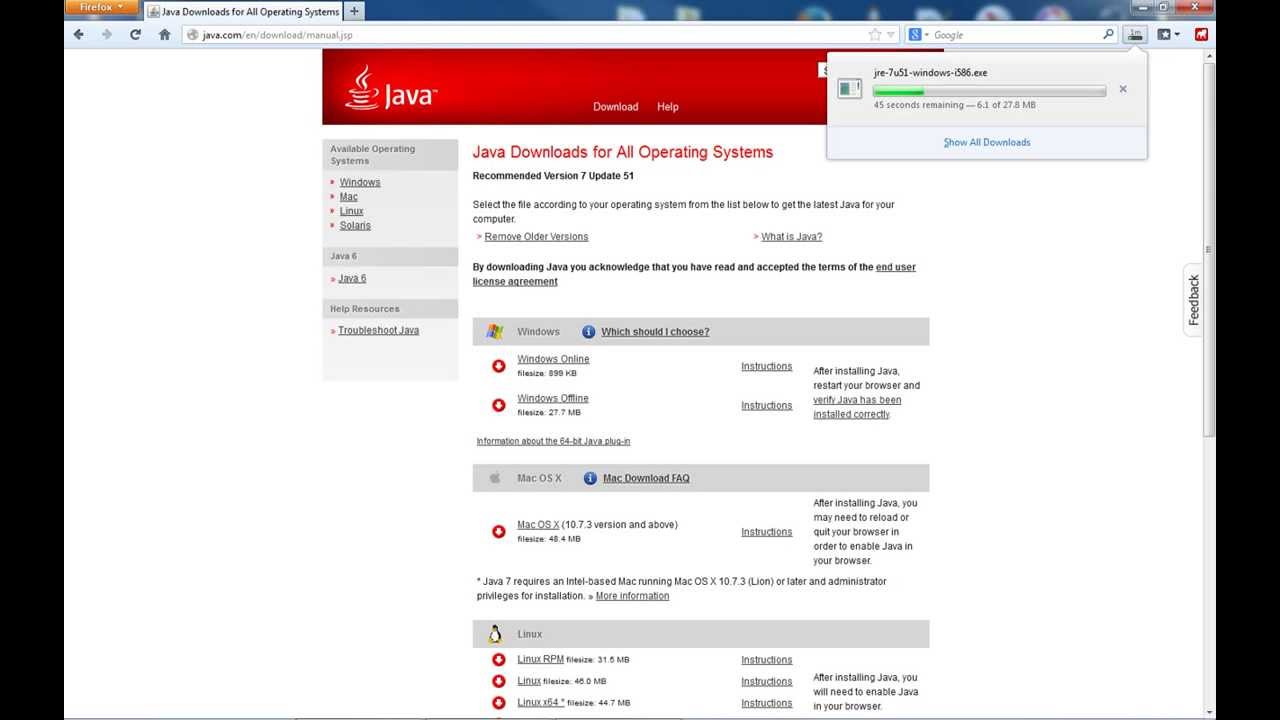This screenshot has width=1280, height=720.
Task: Click Which should I choose? link
Action: (655, 332)
